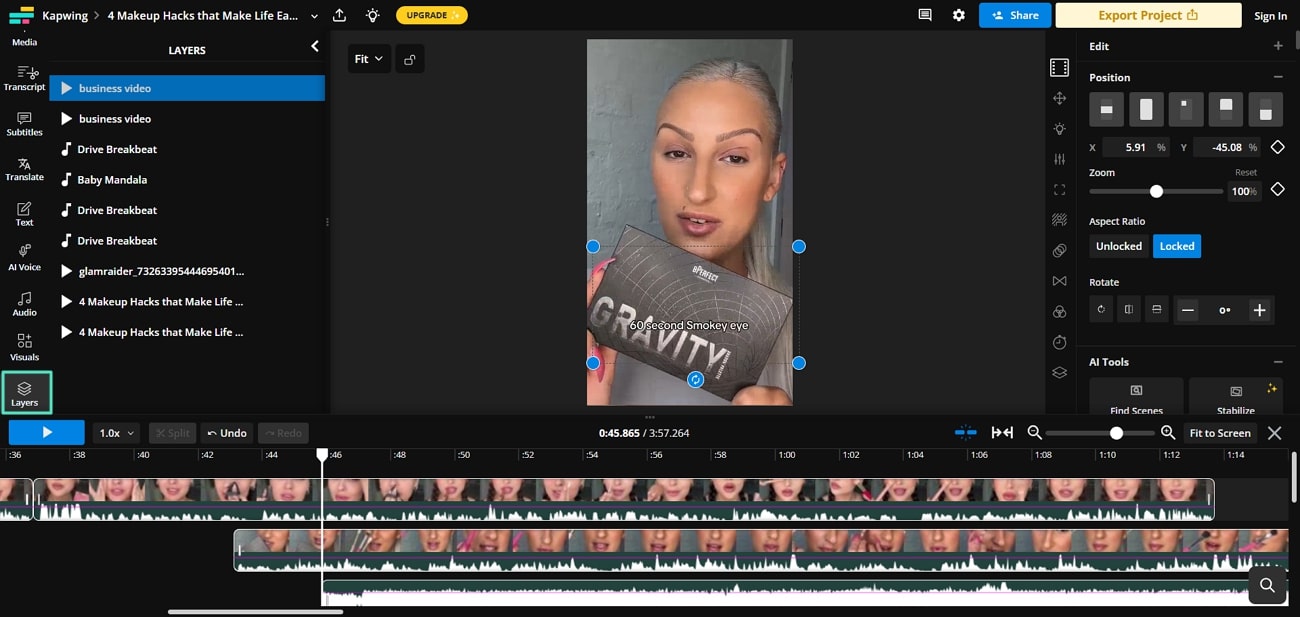Open the project title dropdown chevron
This screenshot has width=1300, height=617.
point(314,16)
